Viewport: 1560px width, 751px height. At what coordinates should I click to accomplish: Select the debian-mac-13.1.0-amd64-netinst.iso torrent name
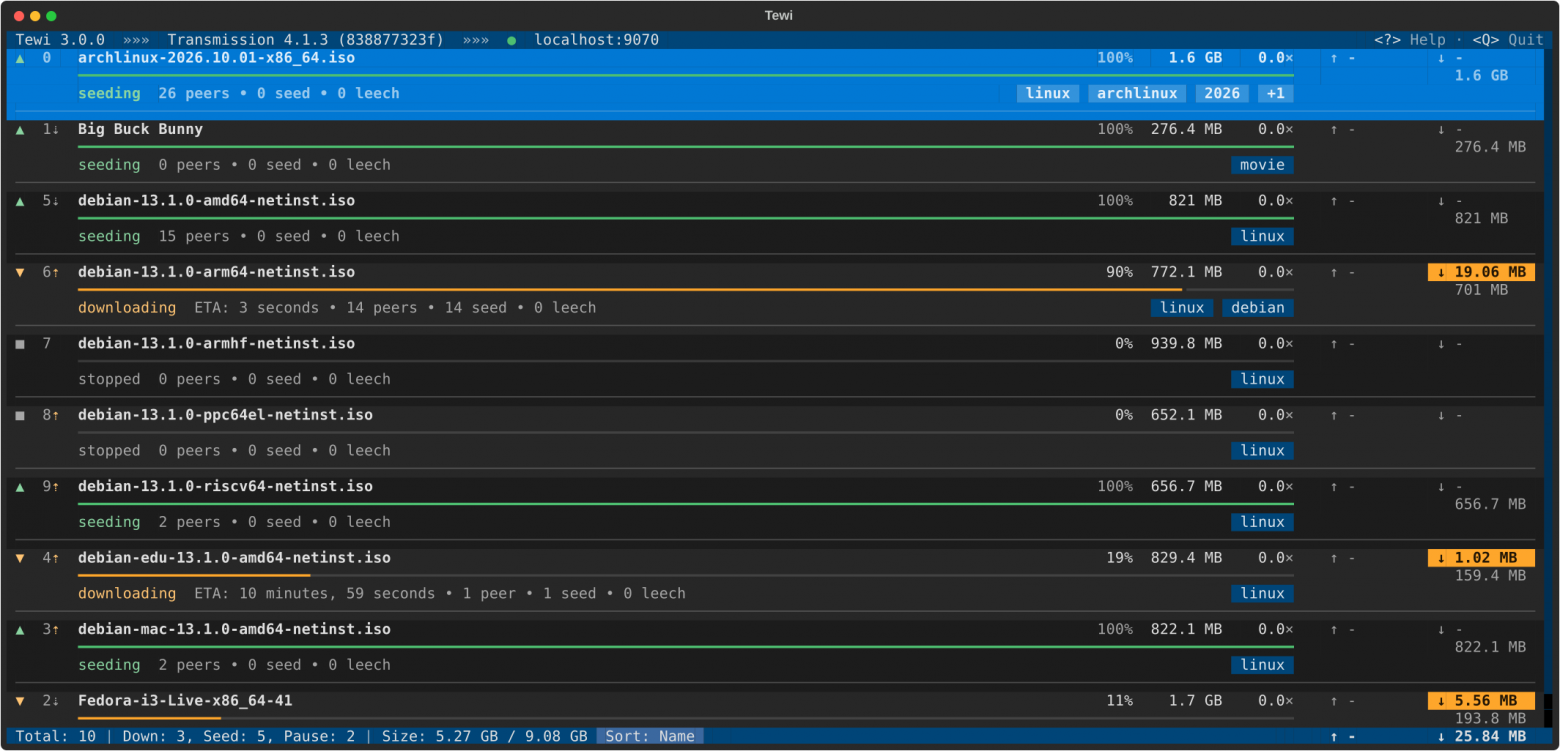coord(234,629)
